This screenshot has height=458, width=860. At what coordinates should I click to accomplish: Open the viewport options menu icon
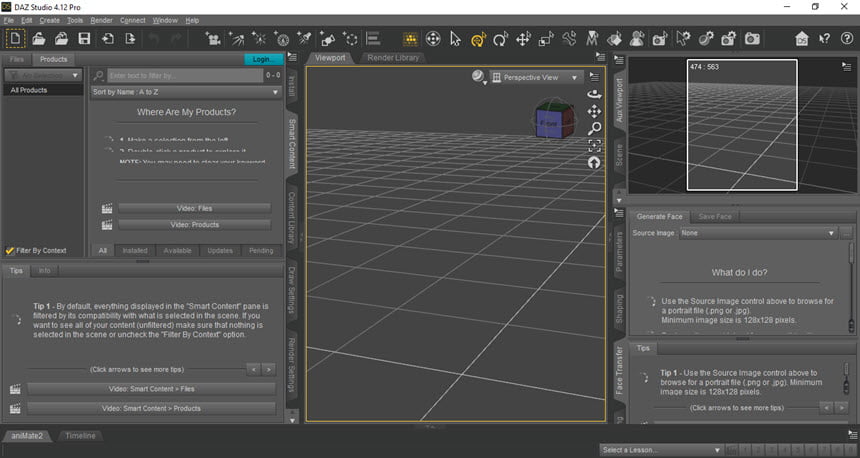(594, 77)
